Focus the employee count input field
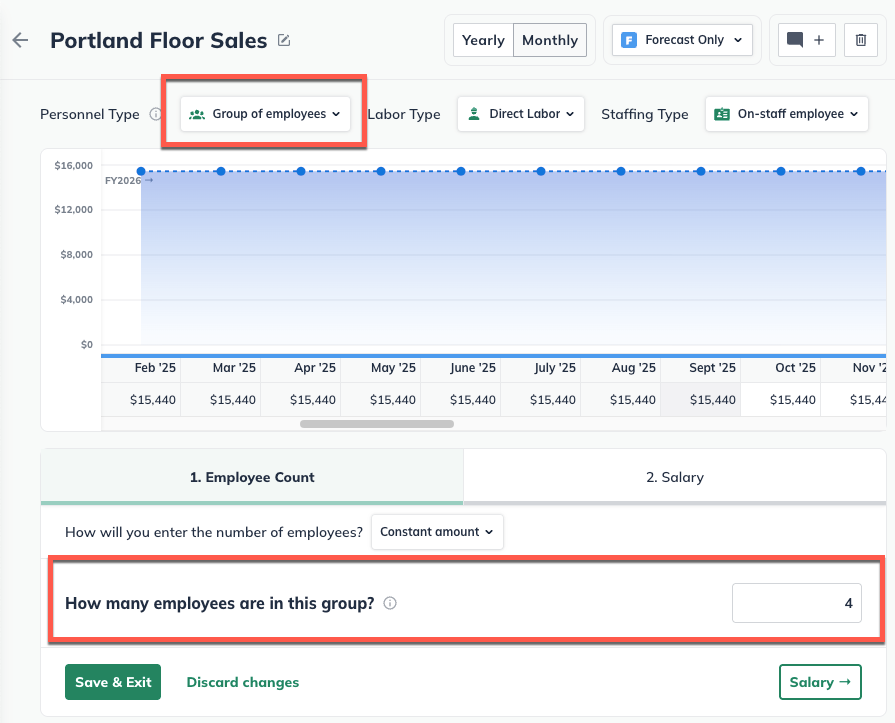Screen dimensions: 895x723 [797, 603]
